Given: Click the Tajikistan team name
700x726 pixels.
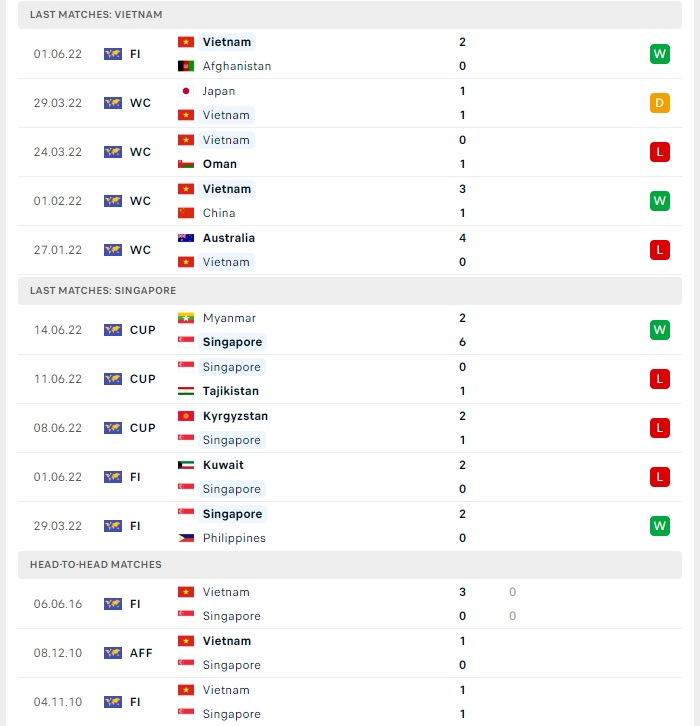Looking at the screenshot, I should (x=231, y=391).
